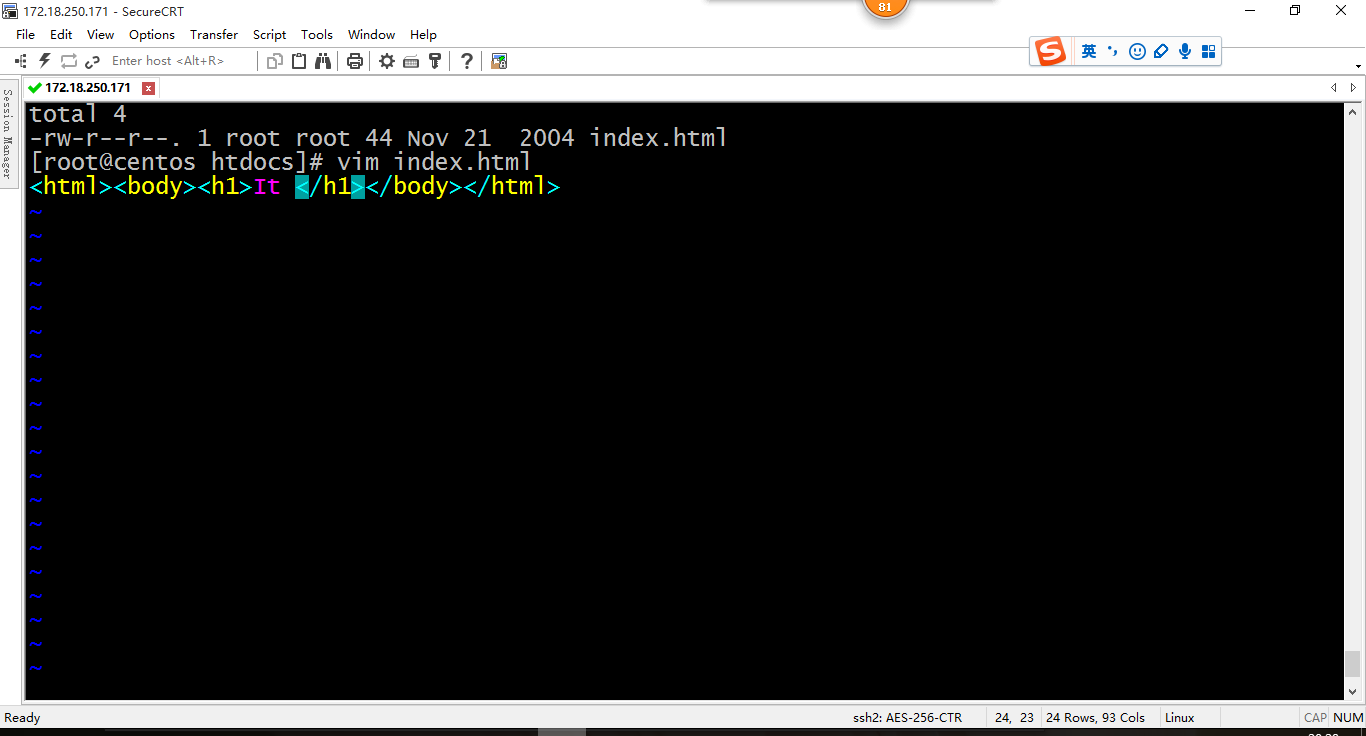
Task: Close the 172.18.250.171 session tab
Action: pyautogui.click(x=148, y=88)
